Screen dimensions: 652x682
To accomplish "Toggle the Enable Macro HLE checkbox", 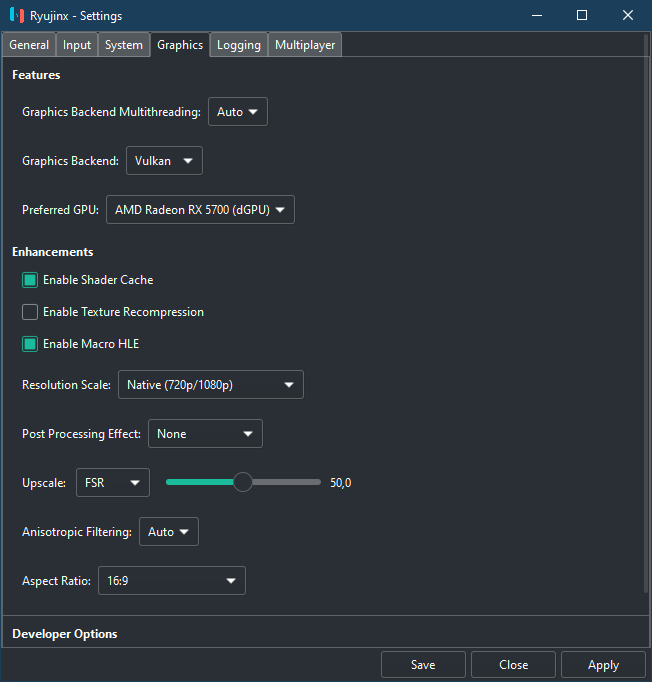I will point(30,344).
